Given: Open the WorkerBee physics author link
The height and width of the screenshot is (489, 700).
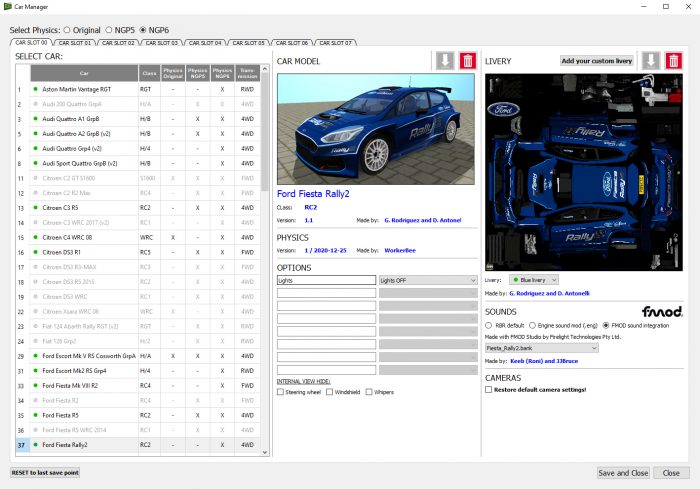Looking at the screenshot, I should [x=400, y=251].
